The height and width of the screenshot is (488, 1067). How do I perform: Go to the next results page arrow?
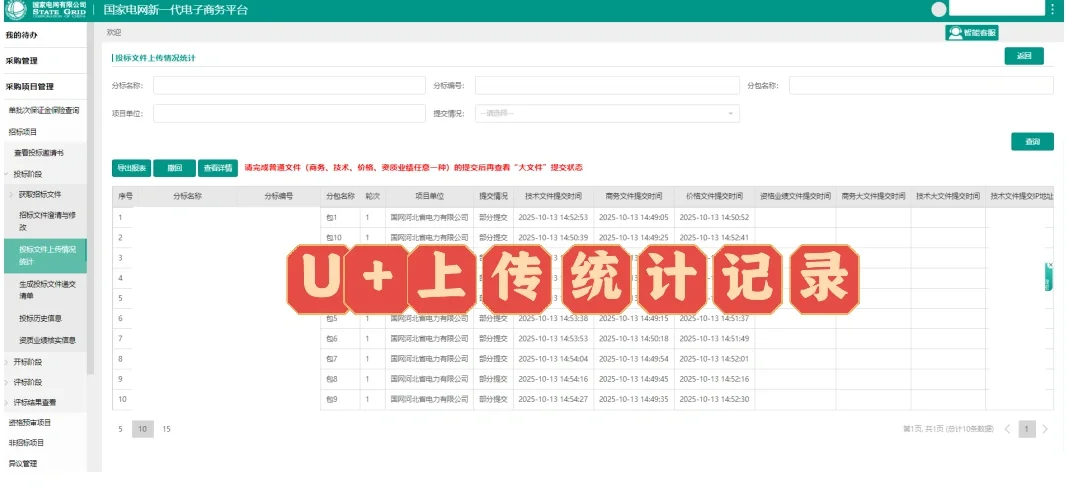coord(1045,429)
